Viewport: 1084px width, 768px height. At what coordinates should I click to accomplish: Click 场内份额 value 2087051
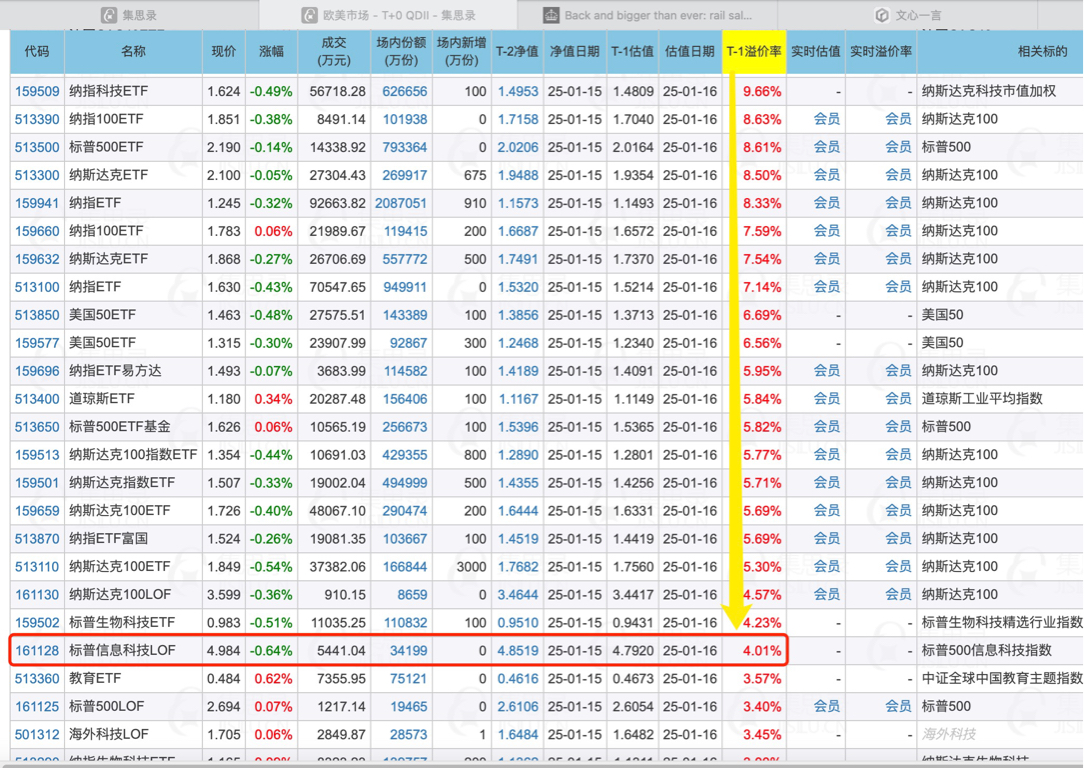pyautogui.click(x=401, y=203)
